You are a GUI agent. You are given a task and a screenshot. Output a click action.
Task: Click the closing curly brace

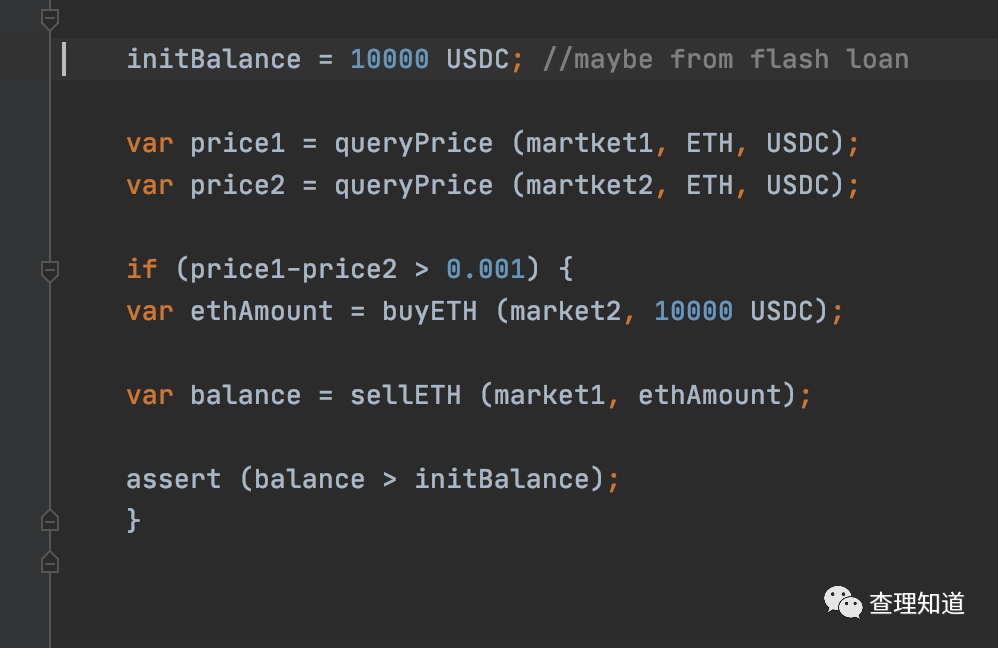coord(133,520)
